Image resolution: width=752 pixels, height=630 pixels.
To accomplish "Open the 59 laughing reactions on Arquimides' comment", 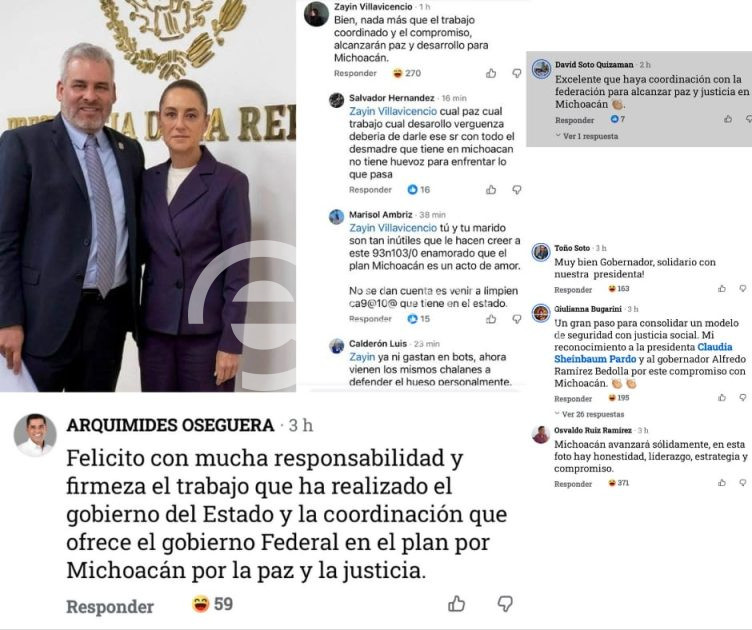I will pos(212,604).
